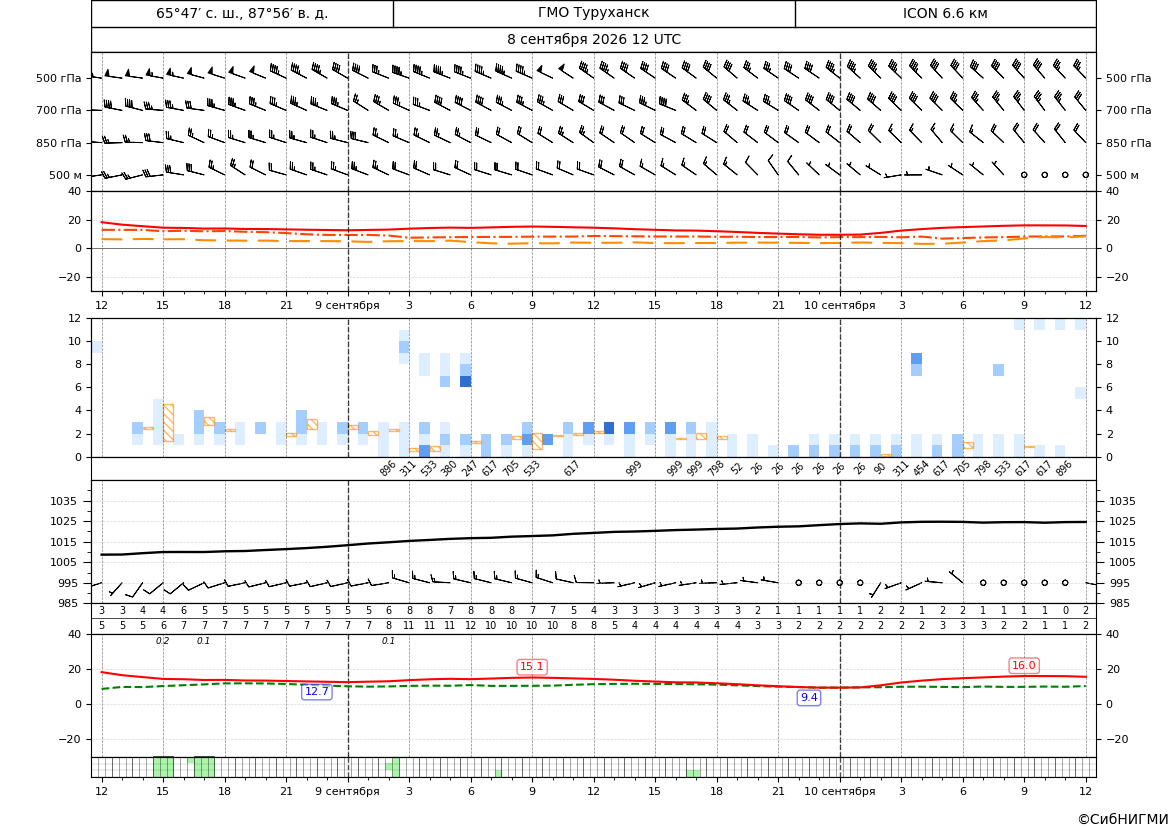Click the blue 12.7 minimum temperature label
This screenshot has width=1169, height=827.
[316, 691]
